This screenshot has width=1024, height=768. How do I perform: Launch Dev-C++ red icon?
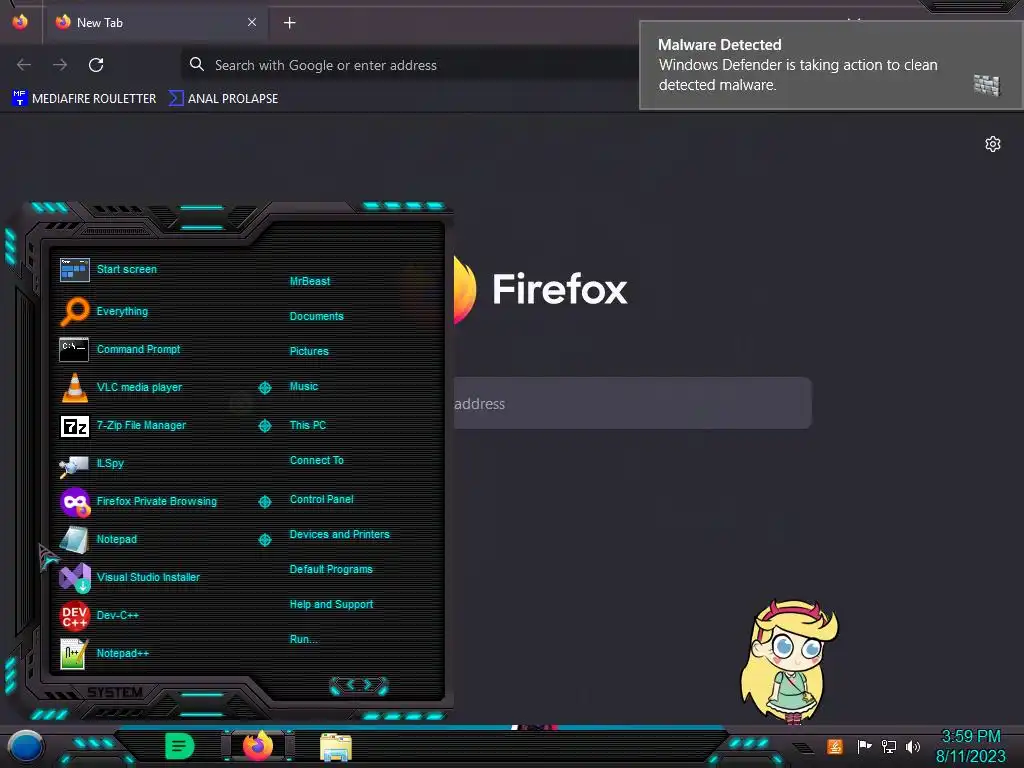[74, 615]
